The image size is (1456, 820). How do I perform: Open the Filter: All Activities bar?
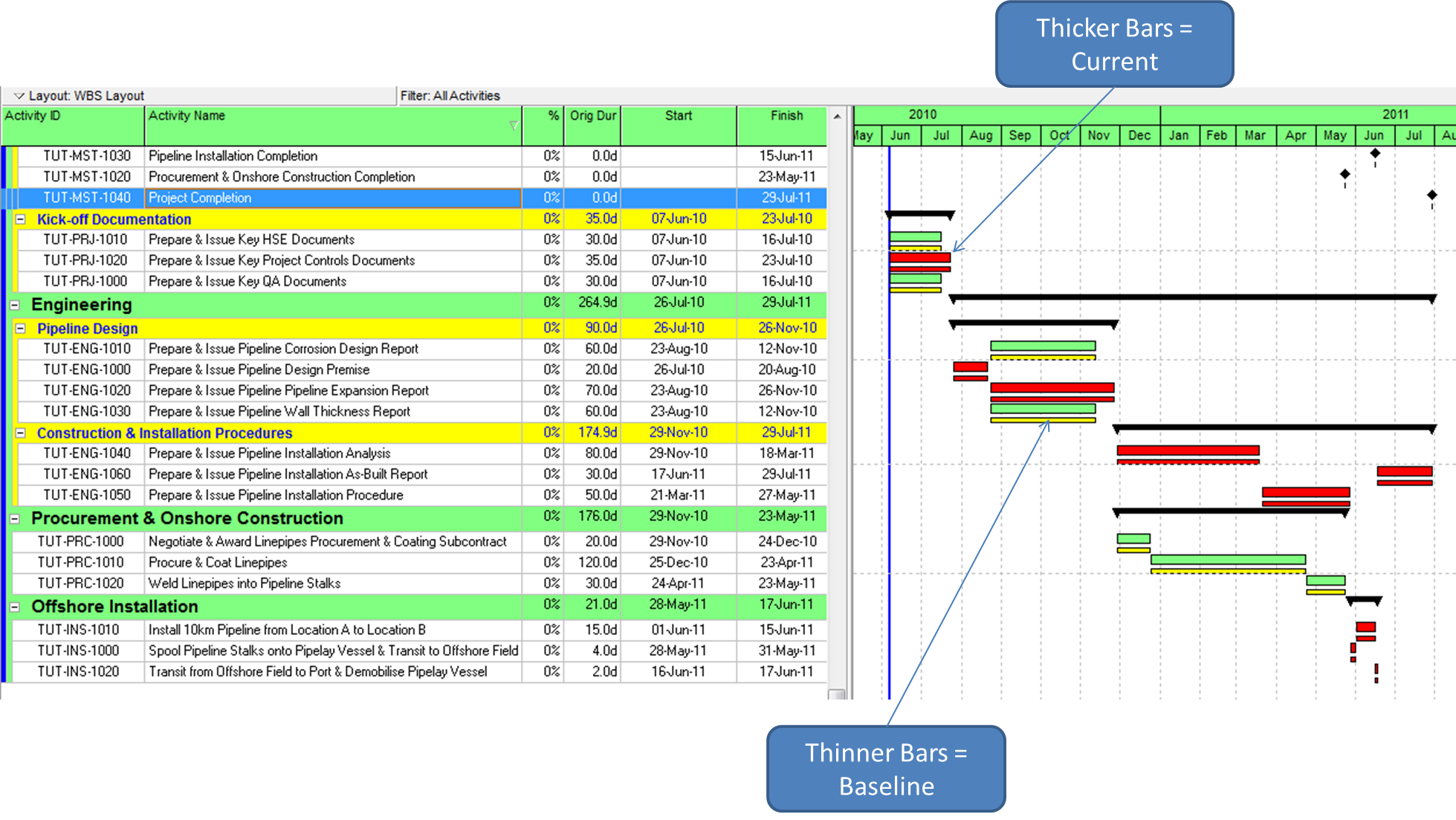(450, 95)
